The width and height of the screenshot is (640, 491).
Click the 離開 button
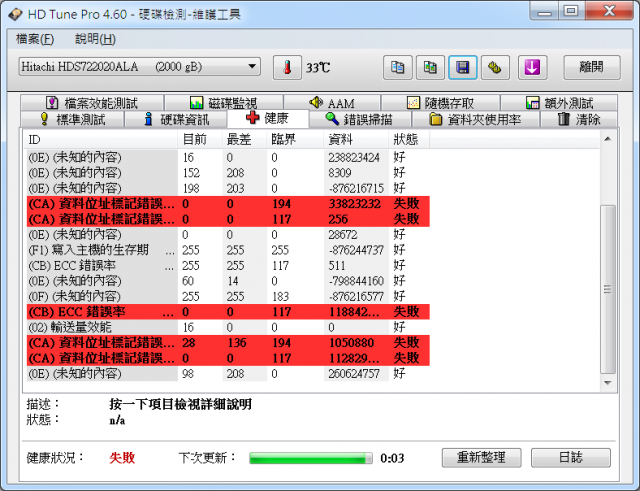point(592,67)
